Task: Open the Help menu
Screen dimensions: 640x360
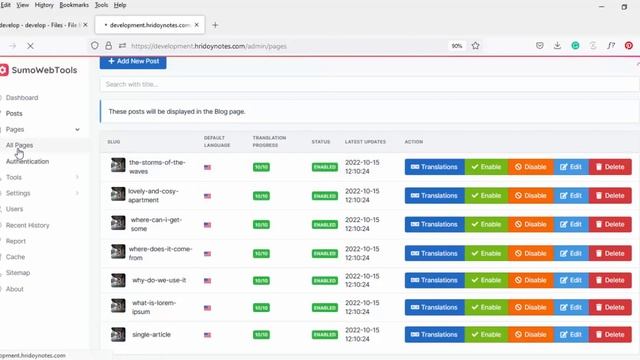Action: pos(120,5)
